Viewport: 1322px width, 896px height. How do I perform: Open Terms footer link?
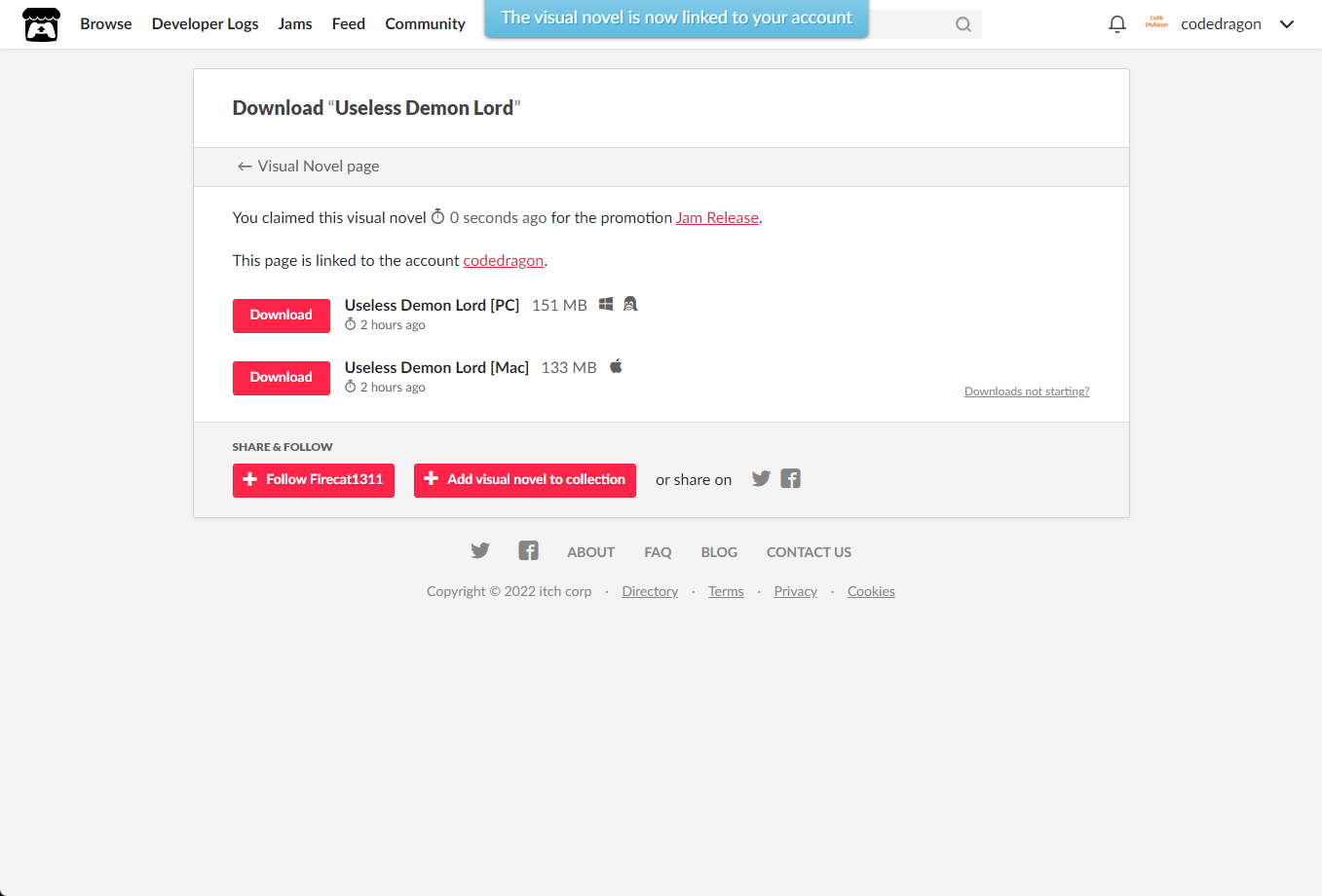726,591
